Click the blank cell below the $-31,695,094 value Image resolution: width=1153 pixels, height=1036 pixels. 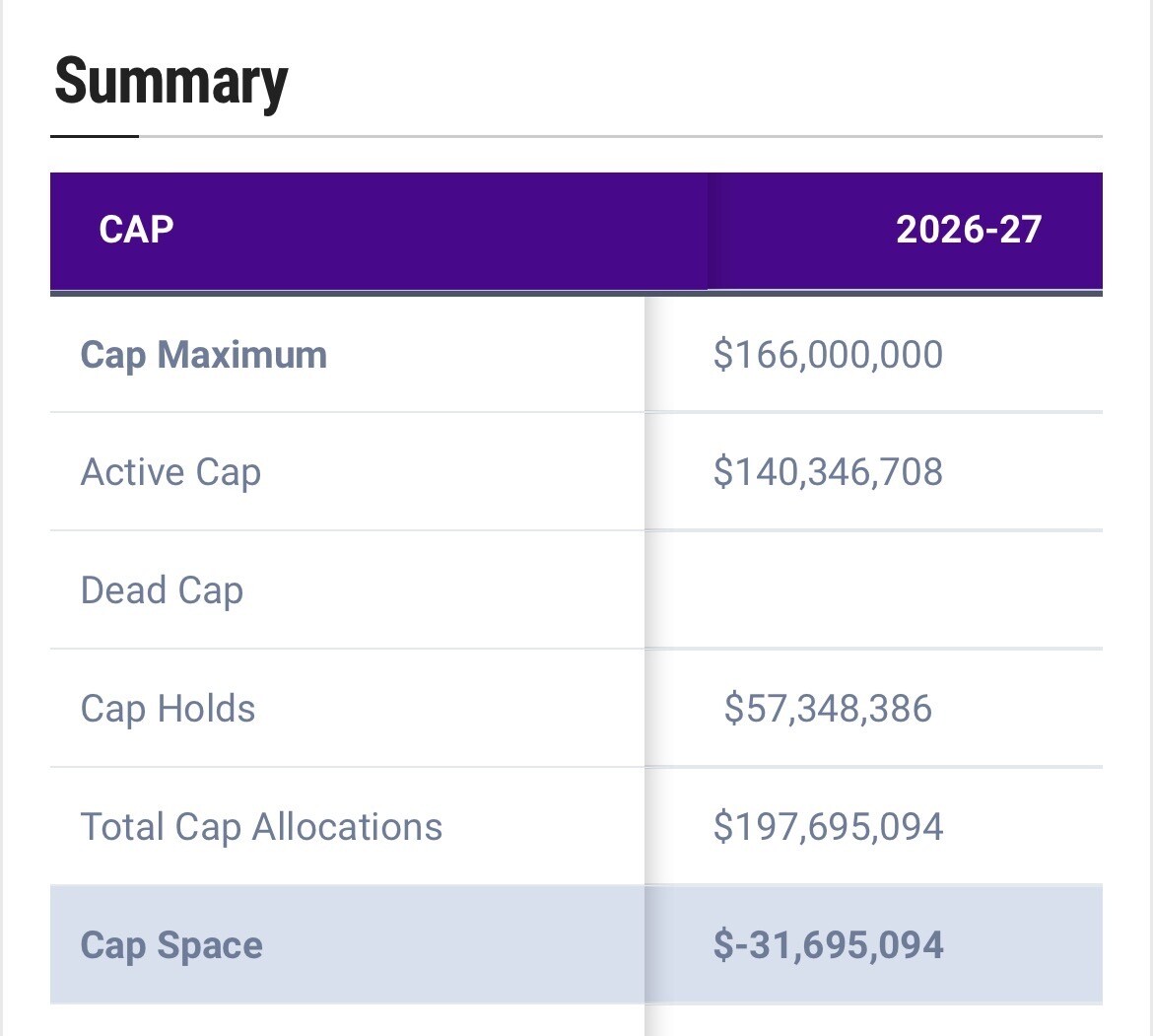[873, 1021]
